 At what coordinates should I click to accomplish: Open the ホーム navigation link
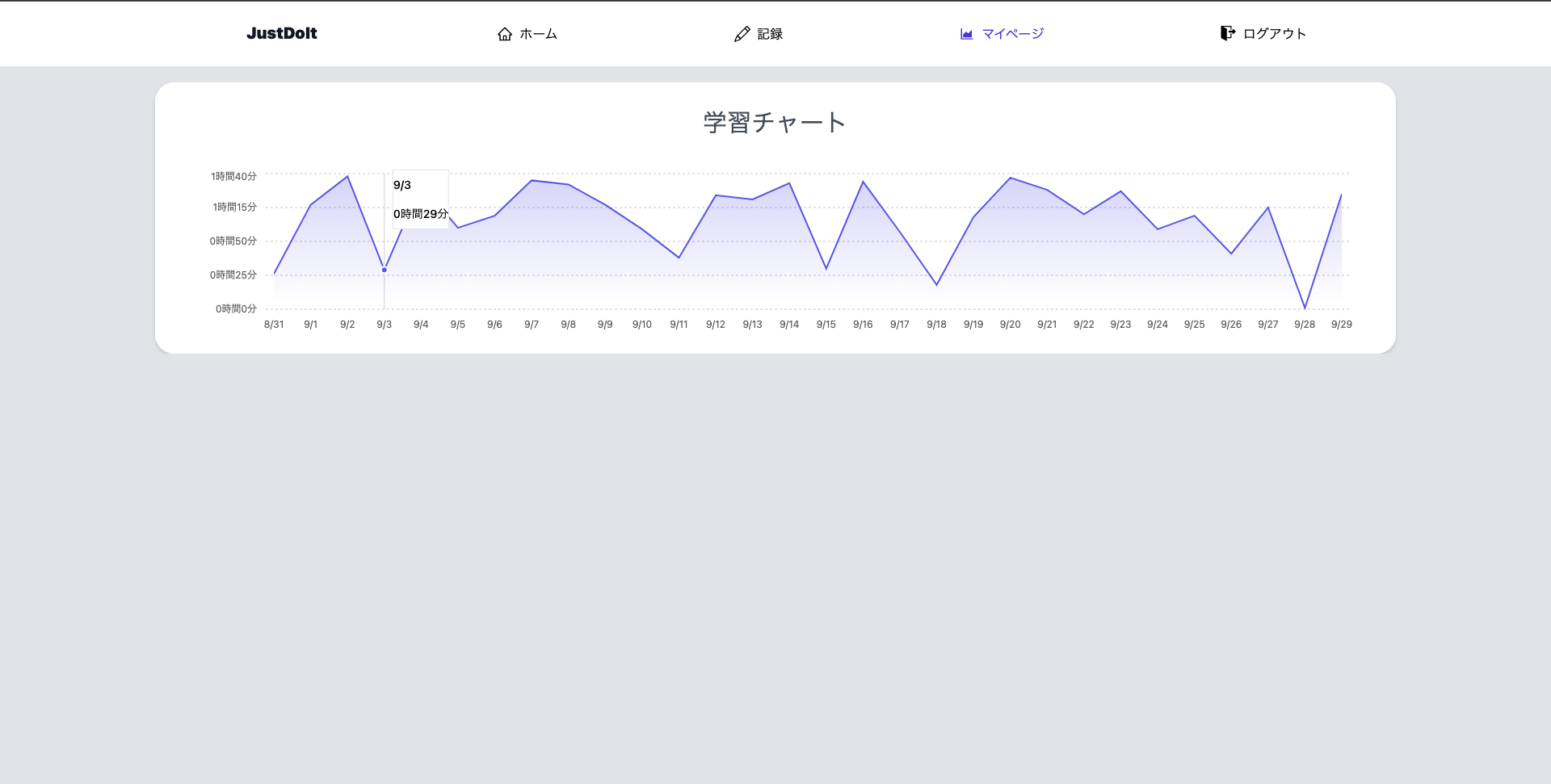527,34
